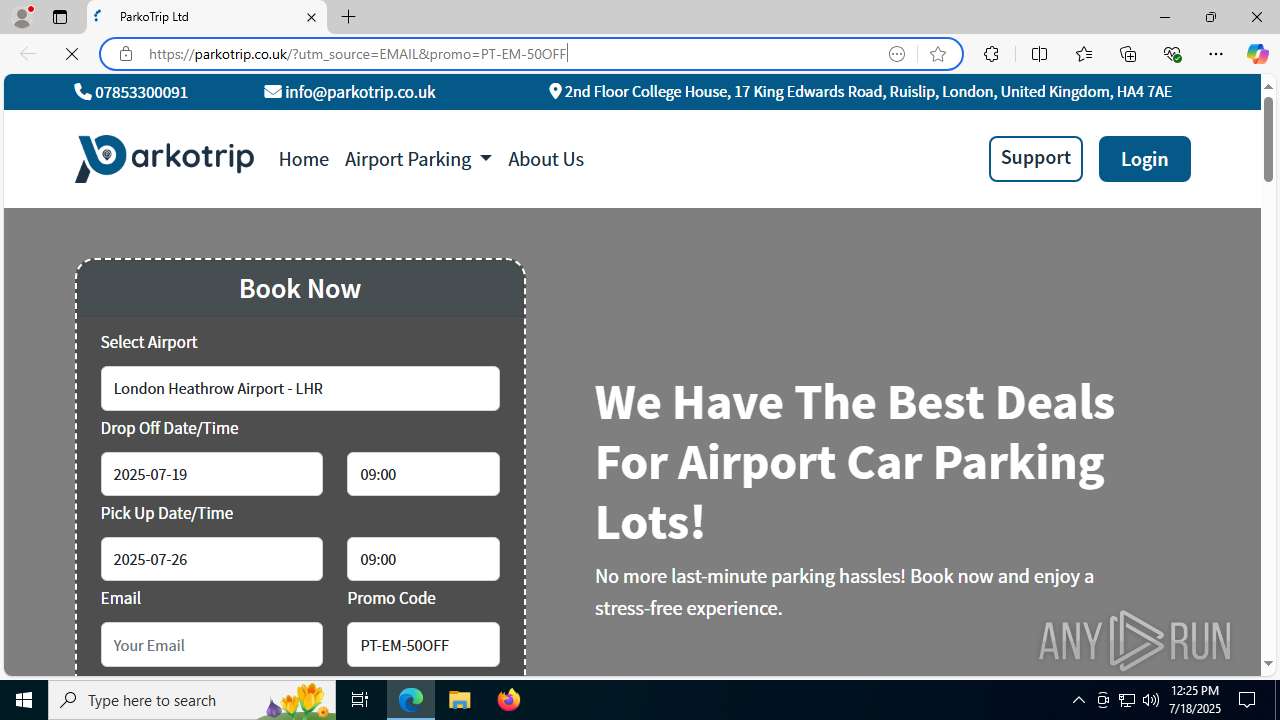The width and height of the screenshot is (1280, 720).
Task: Open a new browser tab
Action: [348, 17]
